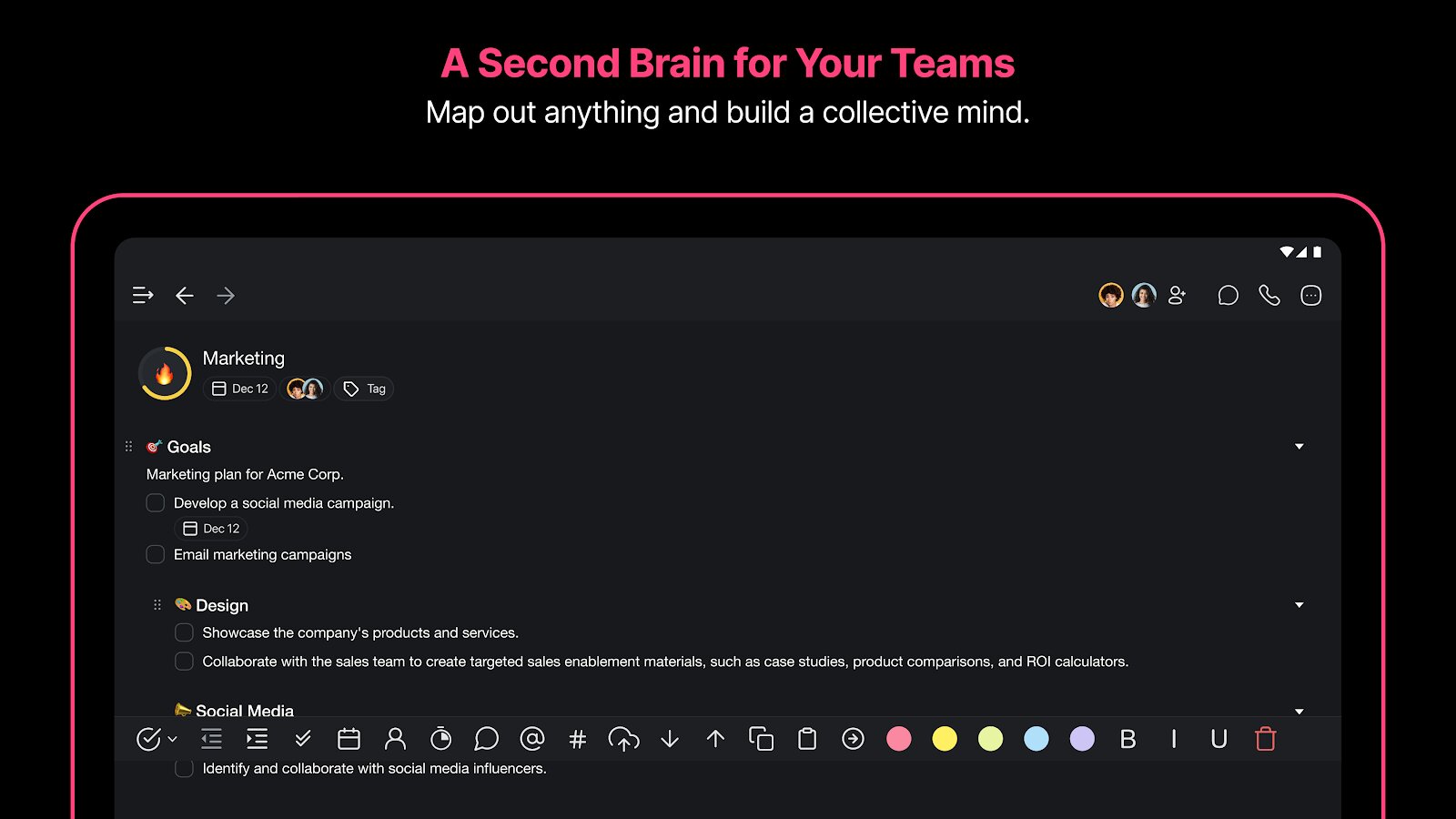Duplicate item with copy icon
This screenshot has height=819, width=1456.
click(761, 739)
